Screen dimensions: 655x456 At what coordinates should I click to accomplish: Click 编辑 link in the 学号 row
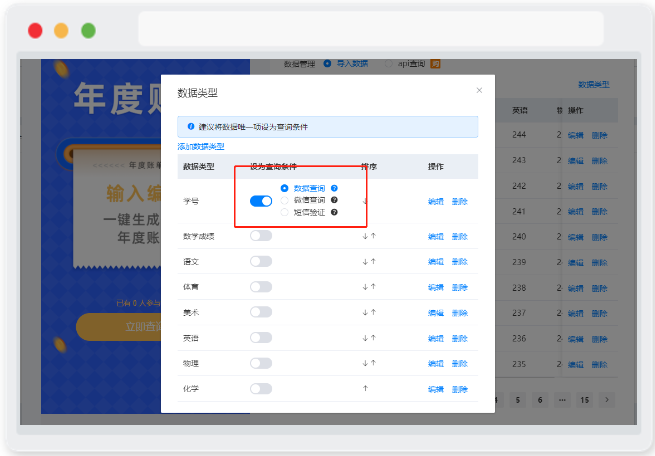click(436, 202)
